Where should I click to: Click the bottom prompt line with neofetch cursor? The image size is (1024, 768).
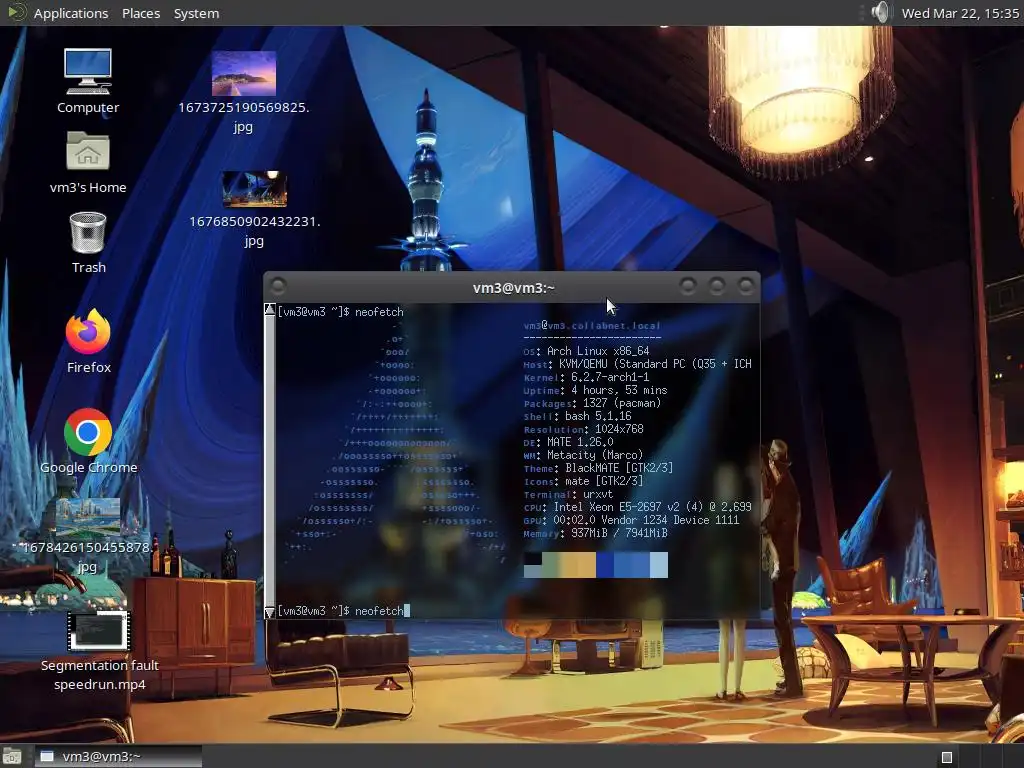(x=343, y=611)
